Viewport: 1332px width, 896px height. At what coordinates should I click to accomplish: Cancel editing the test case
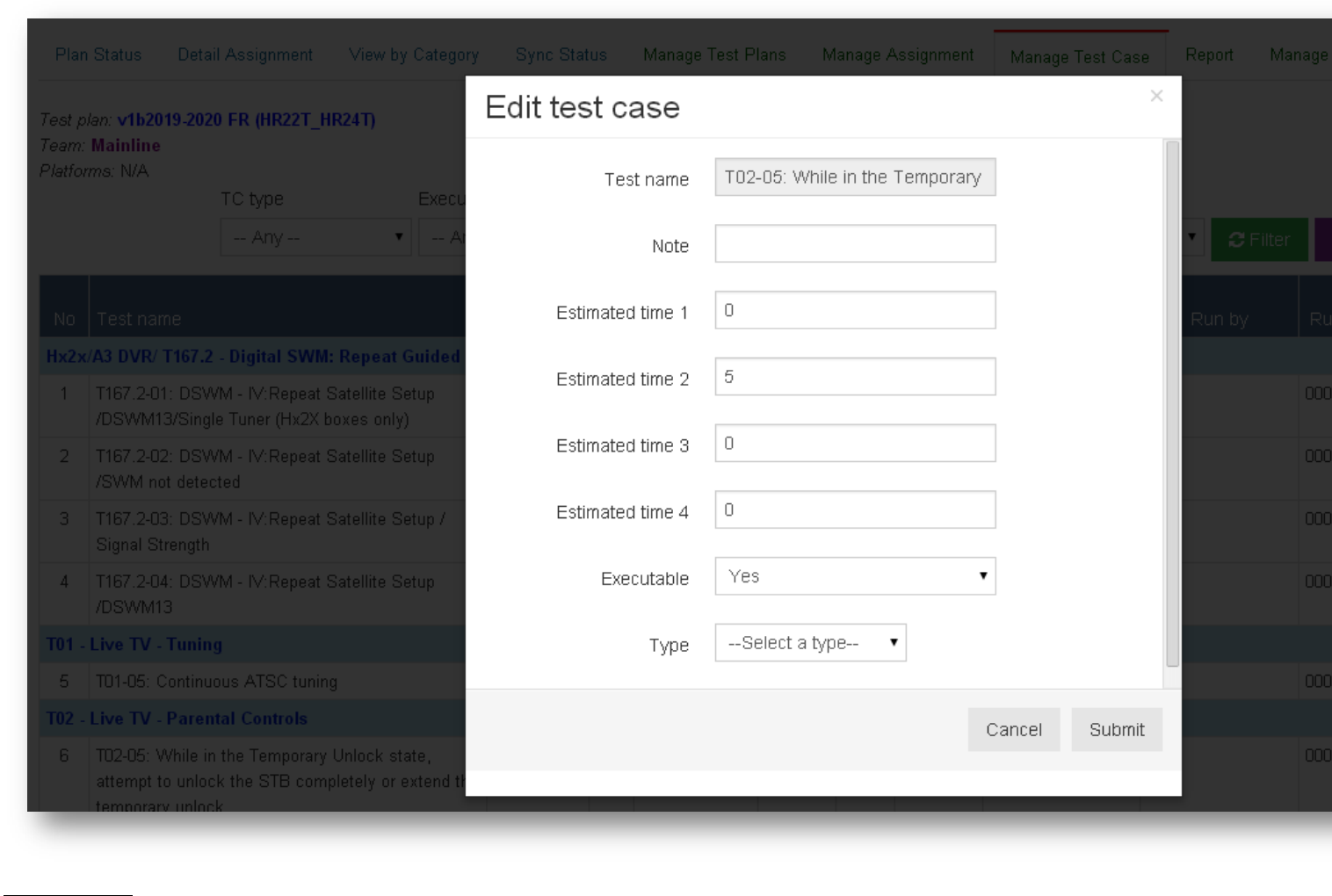click(x=1013, y=730)
